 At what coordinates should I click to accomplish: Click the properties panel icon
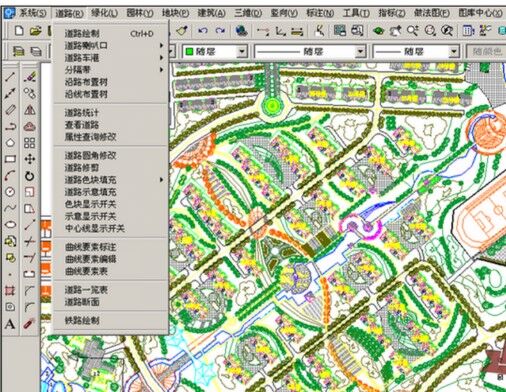pos(468,31)
